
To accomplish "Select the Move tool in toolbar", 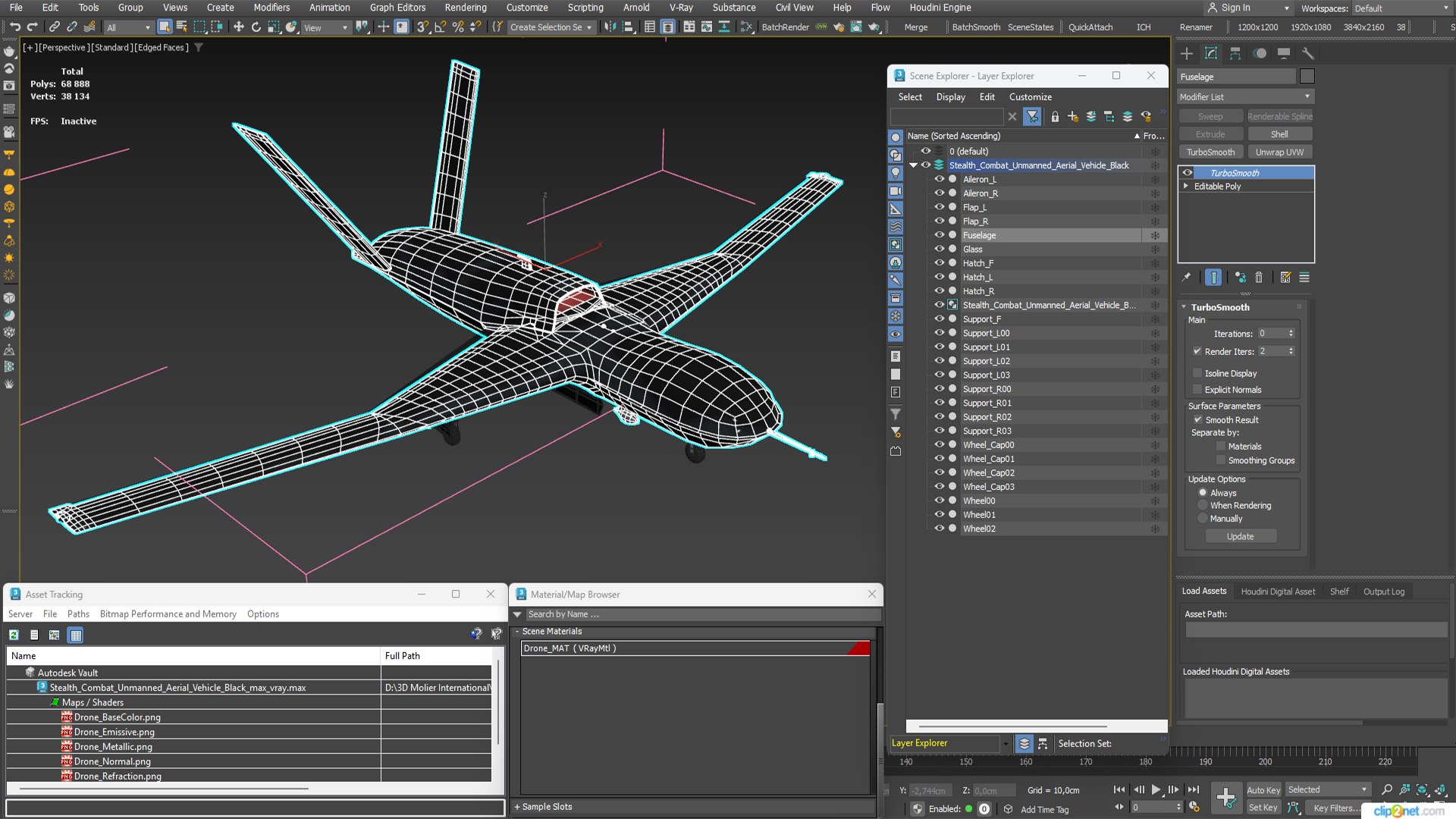I will click(x=238, y=27).
